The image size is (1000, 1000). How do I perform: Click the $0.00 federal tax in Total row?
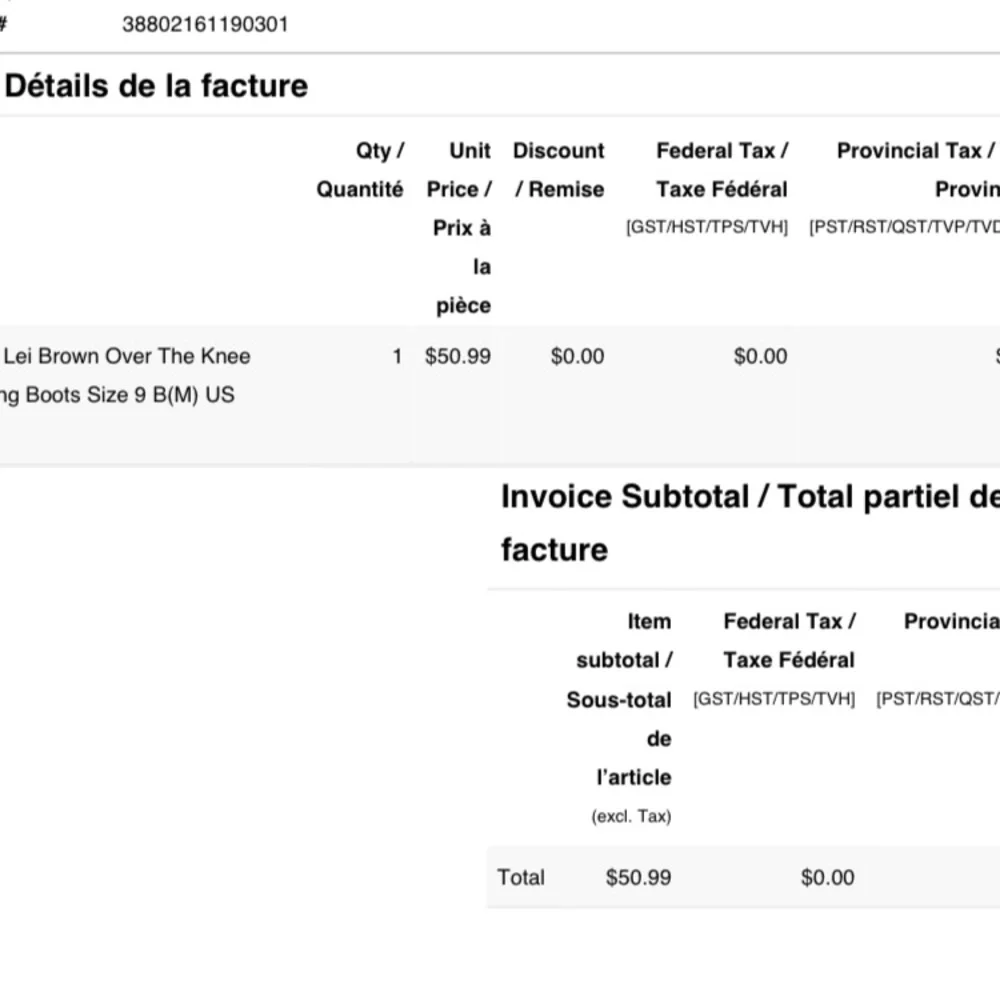pos(827,877)
